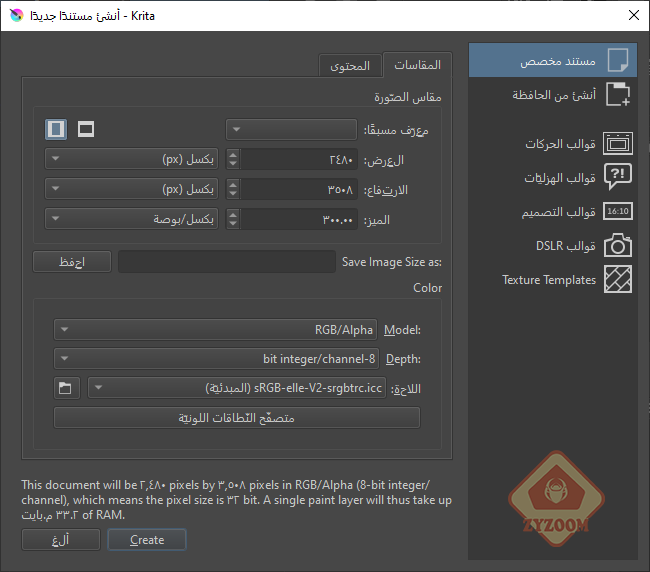This screenshot has width=650, height=572.
Task: Click the ألغِ cancel button
Action: click(61, 540)
